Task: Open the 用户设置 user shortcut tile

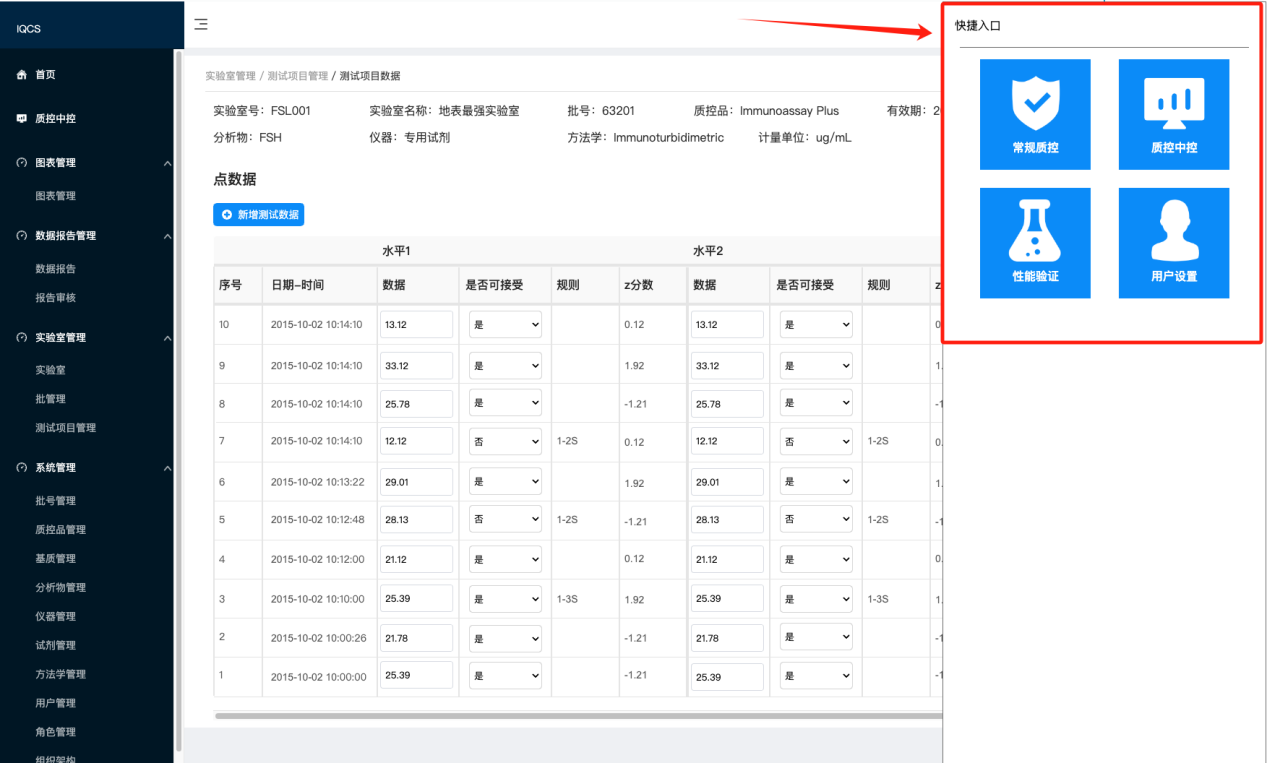Action: click(1173, 243)
